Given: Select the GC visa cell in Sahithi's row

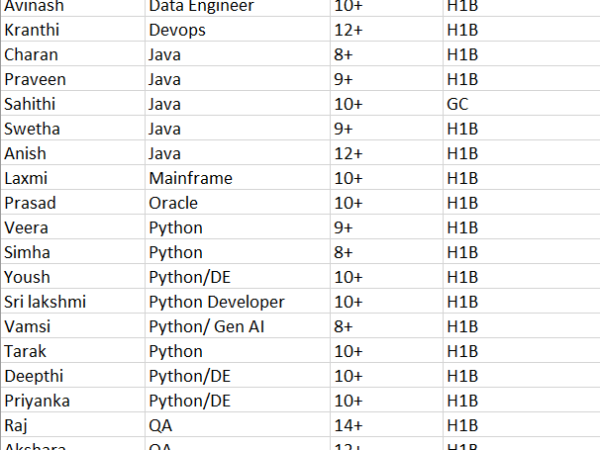Looking at the screenshot, I should click(458, 104).
